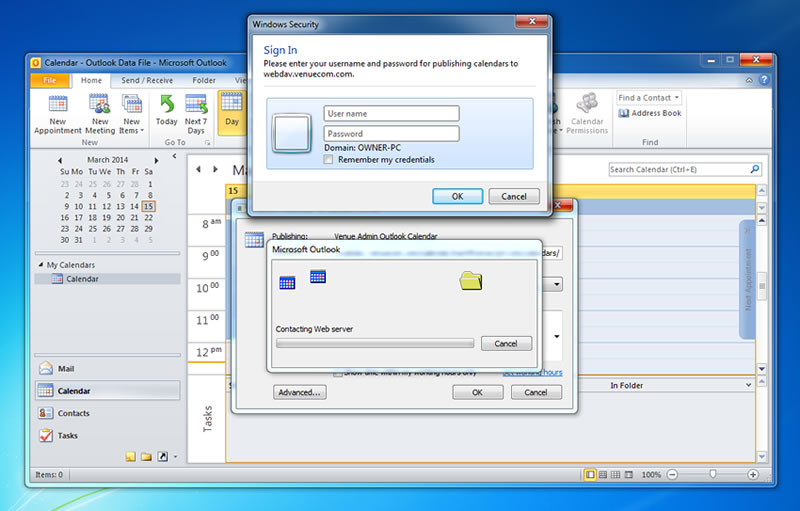Click the Shortcuts icon at pane bottom
The image size is (800, 511).
pos(162,456)
